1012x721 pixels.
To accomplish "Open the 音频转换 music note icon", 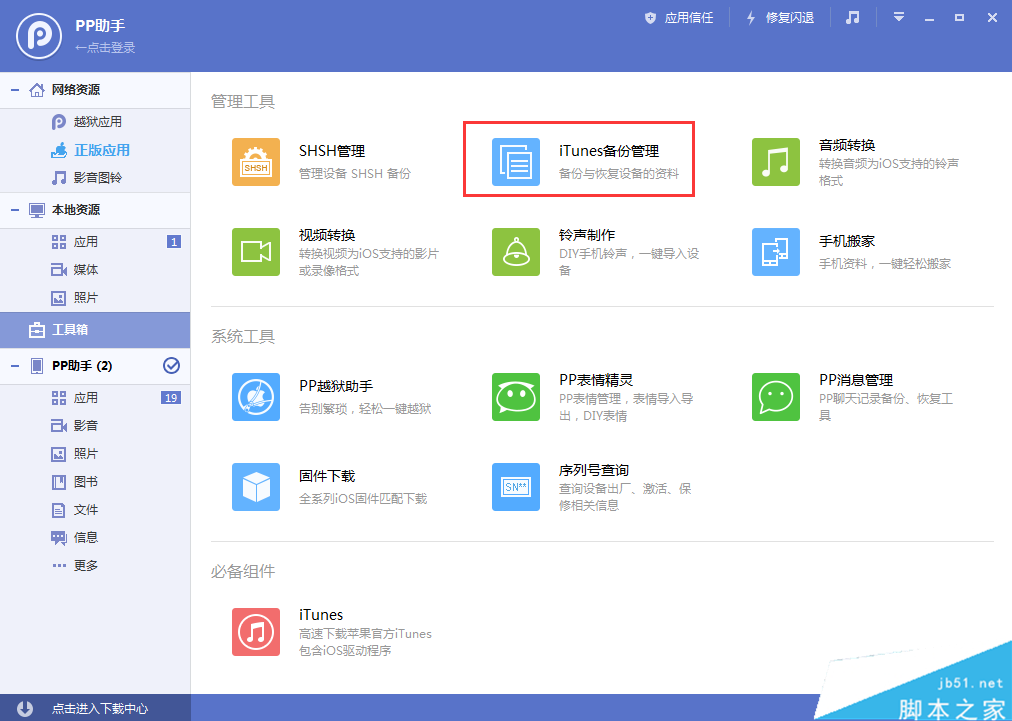I will 776,162.
